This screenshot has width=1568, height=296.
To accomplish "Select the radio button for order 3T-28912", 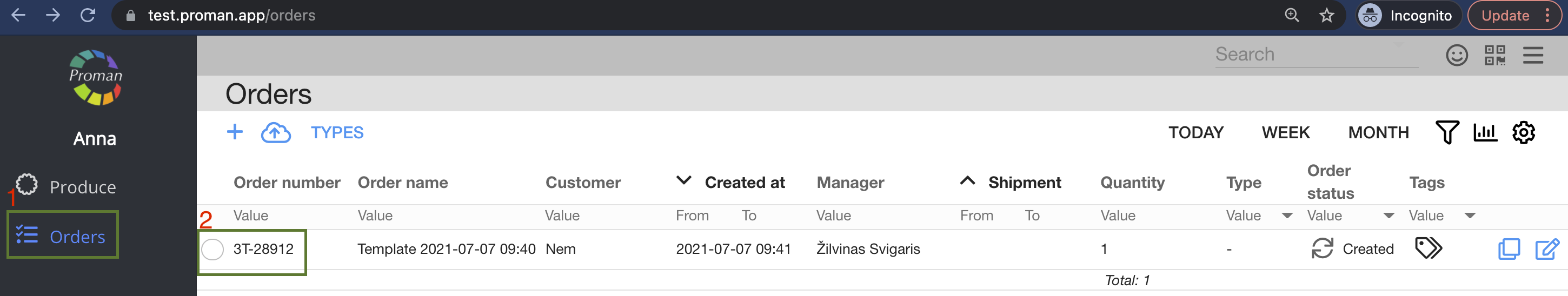I will (x=212, y=249).
